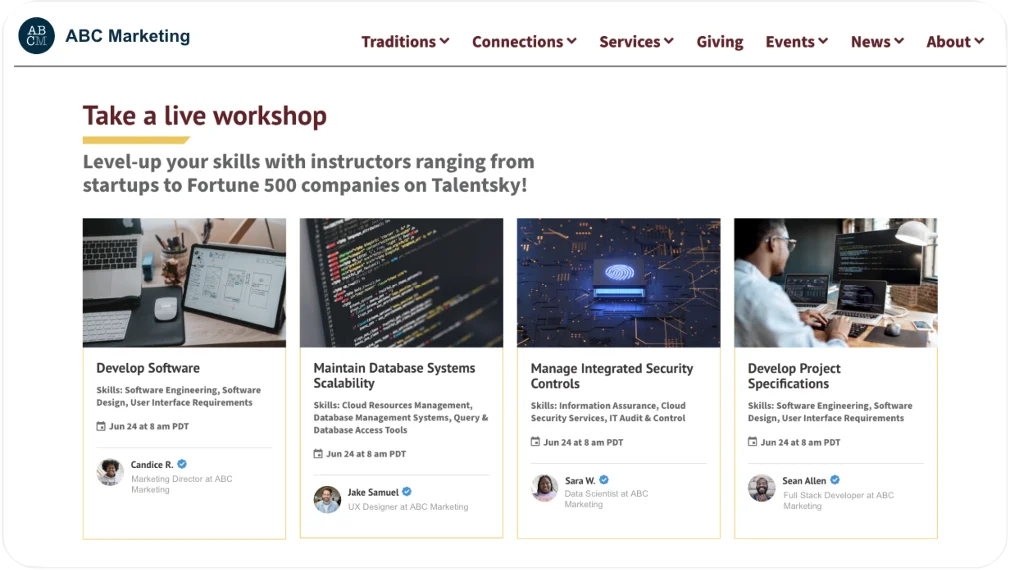This screenshot has width=1010, height=570.
Task: Go to the Giving page
Action: (x=719, y=41)
